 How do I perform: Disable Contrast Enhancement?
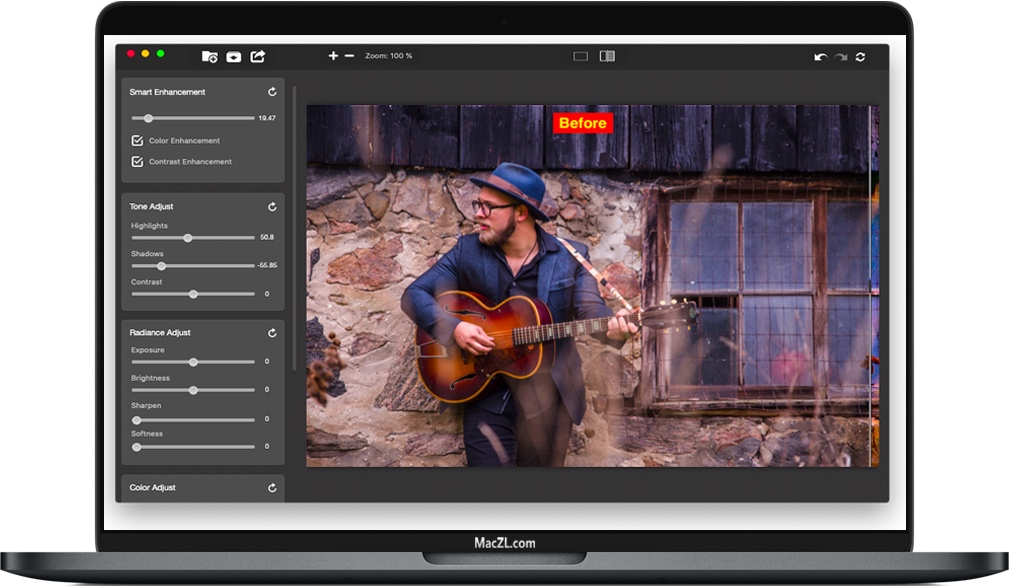pos(138,161)
